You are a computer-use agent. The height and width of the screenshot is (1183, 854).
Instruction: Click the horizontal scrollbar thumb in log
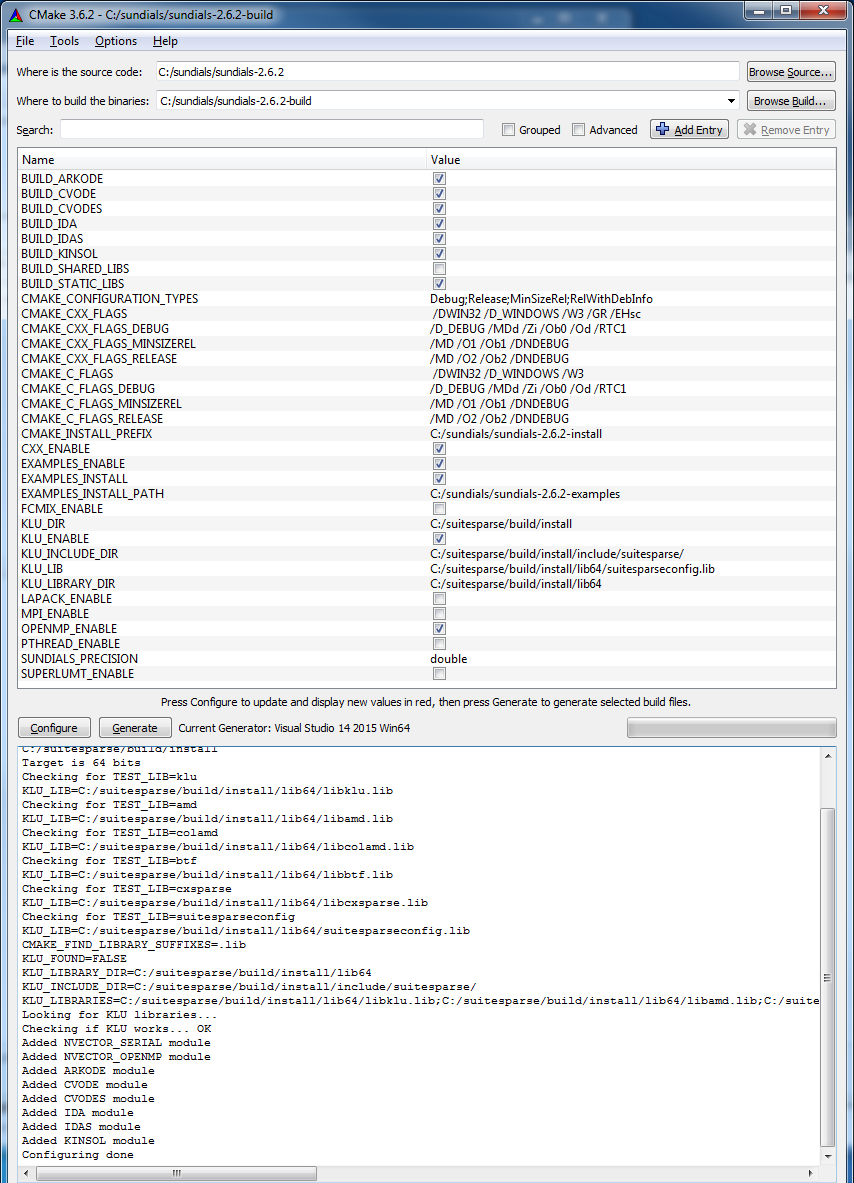click(x=177, y=1173)
